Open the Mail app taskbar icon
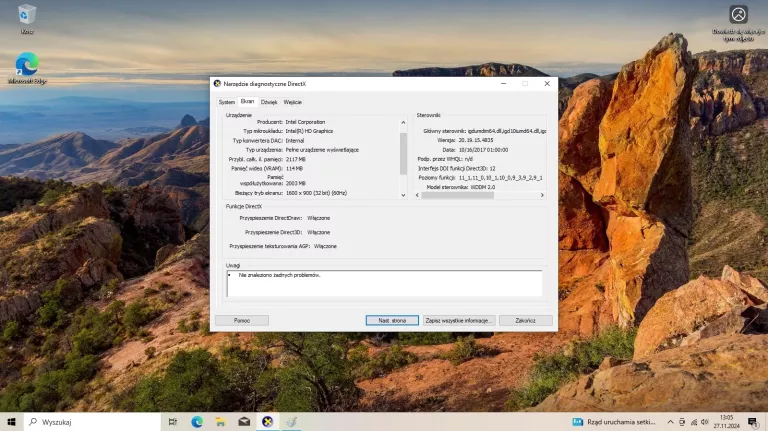Viewport: 768px width, 431px height. 244,422
